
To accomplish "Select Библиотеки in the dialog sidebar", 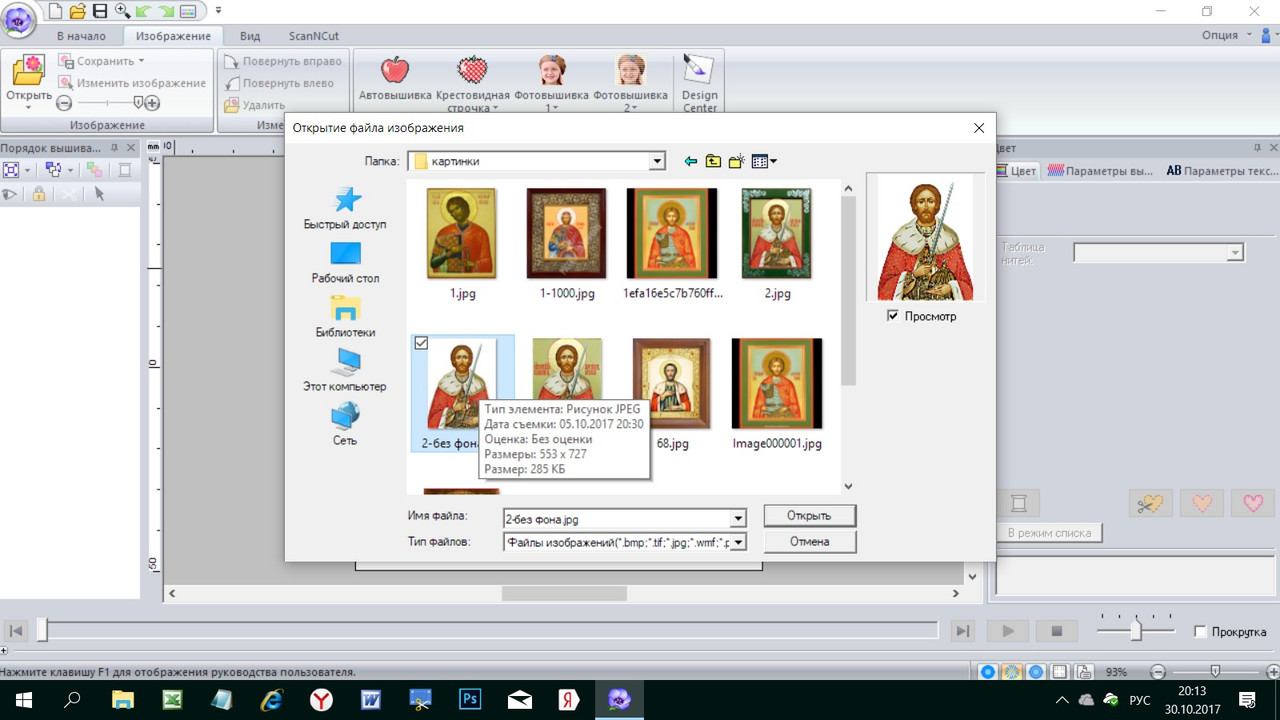I will pyautogui.click(x=345, y=316).
